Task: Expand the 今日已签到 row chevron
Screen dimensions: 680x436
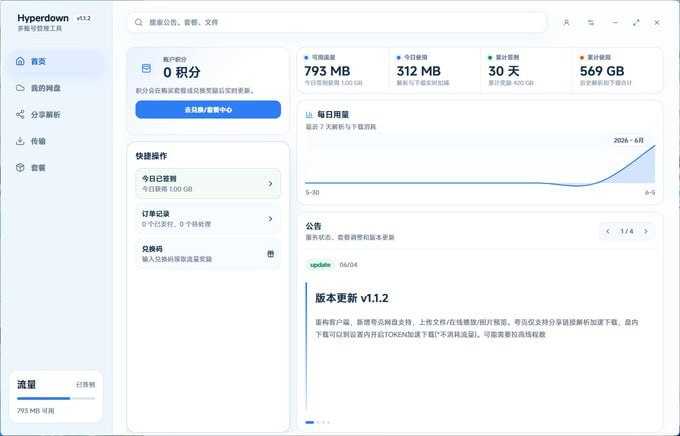Action: click(270, 184)
